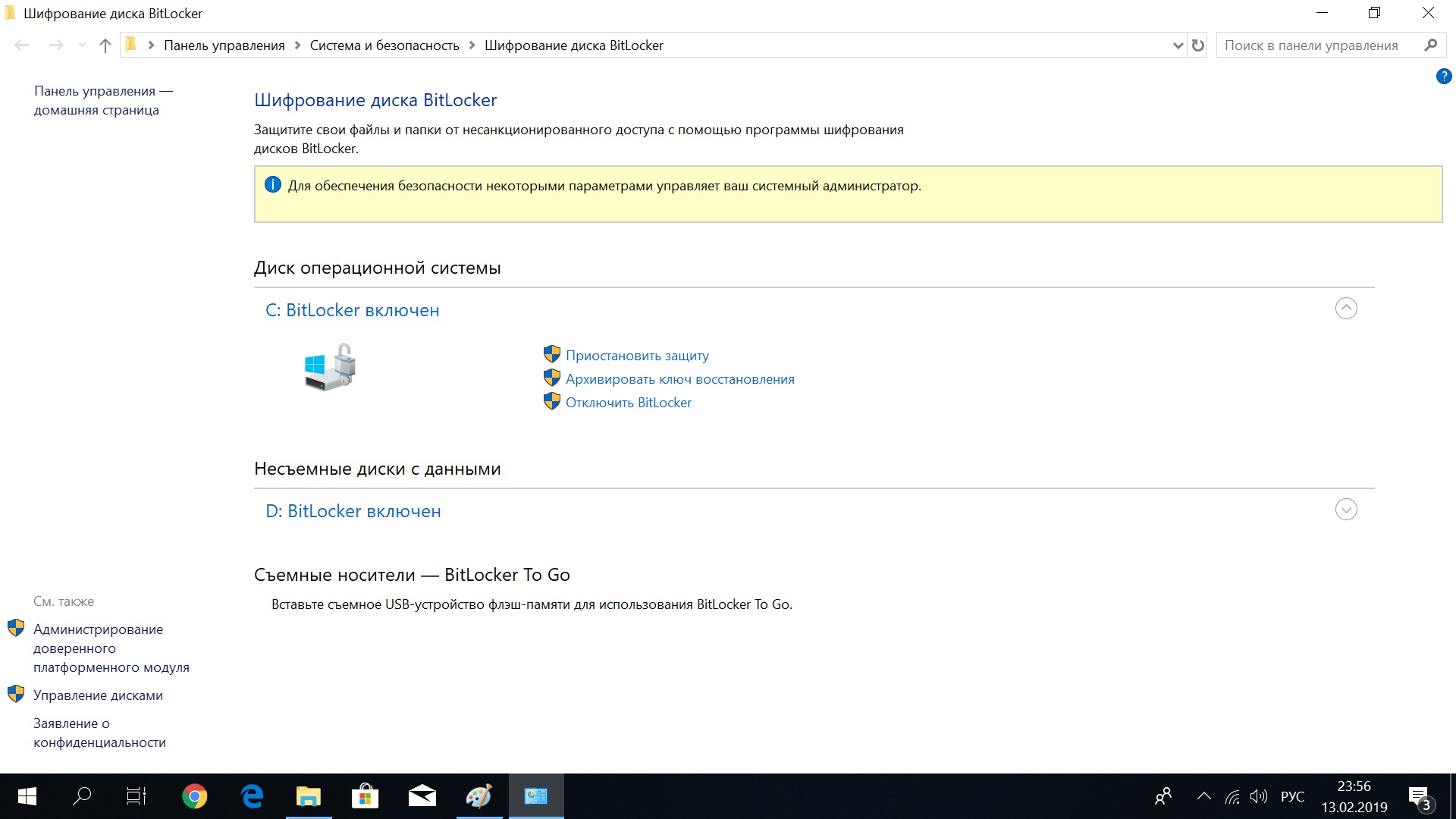Open Paint app from taskbar

479,796
